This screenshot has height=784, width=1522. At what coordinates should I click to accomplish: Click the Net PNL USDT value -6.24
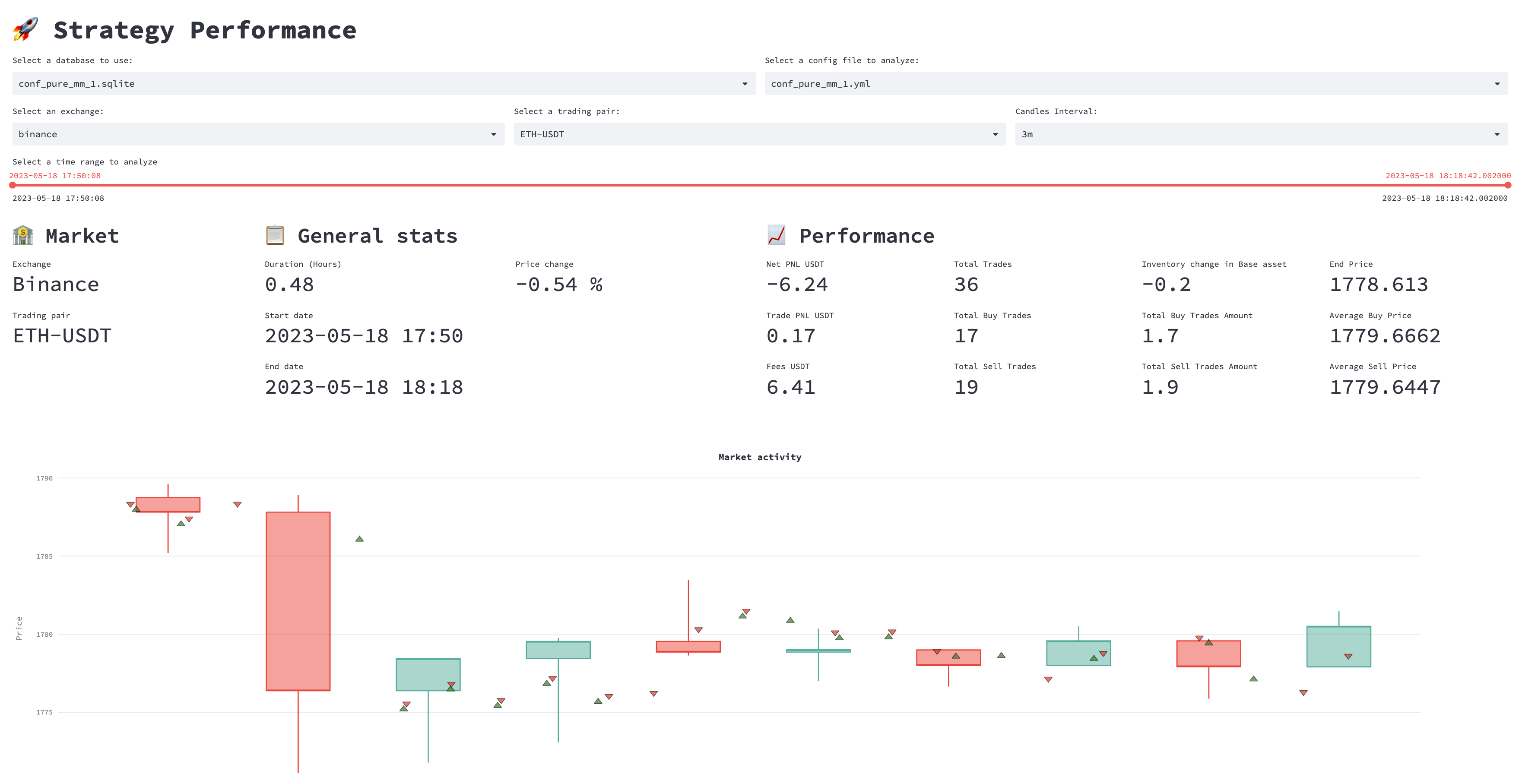pyautogui.click(x=796, y=285)
